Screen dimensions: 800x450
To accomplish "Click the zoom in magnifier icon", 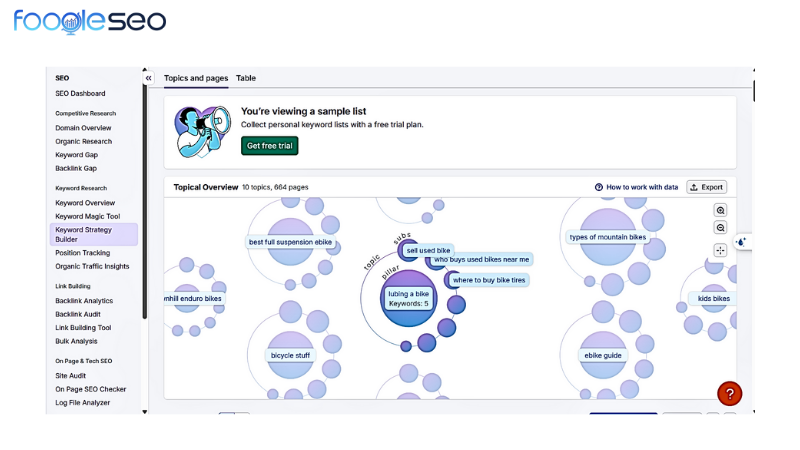I will click(720, 210).
